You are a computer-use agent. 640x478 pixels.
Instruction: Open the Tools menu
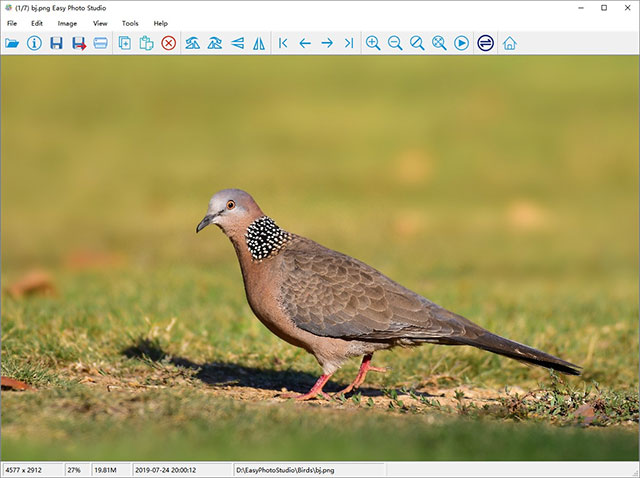(130, 22)
